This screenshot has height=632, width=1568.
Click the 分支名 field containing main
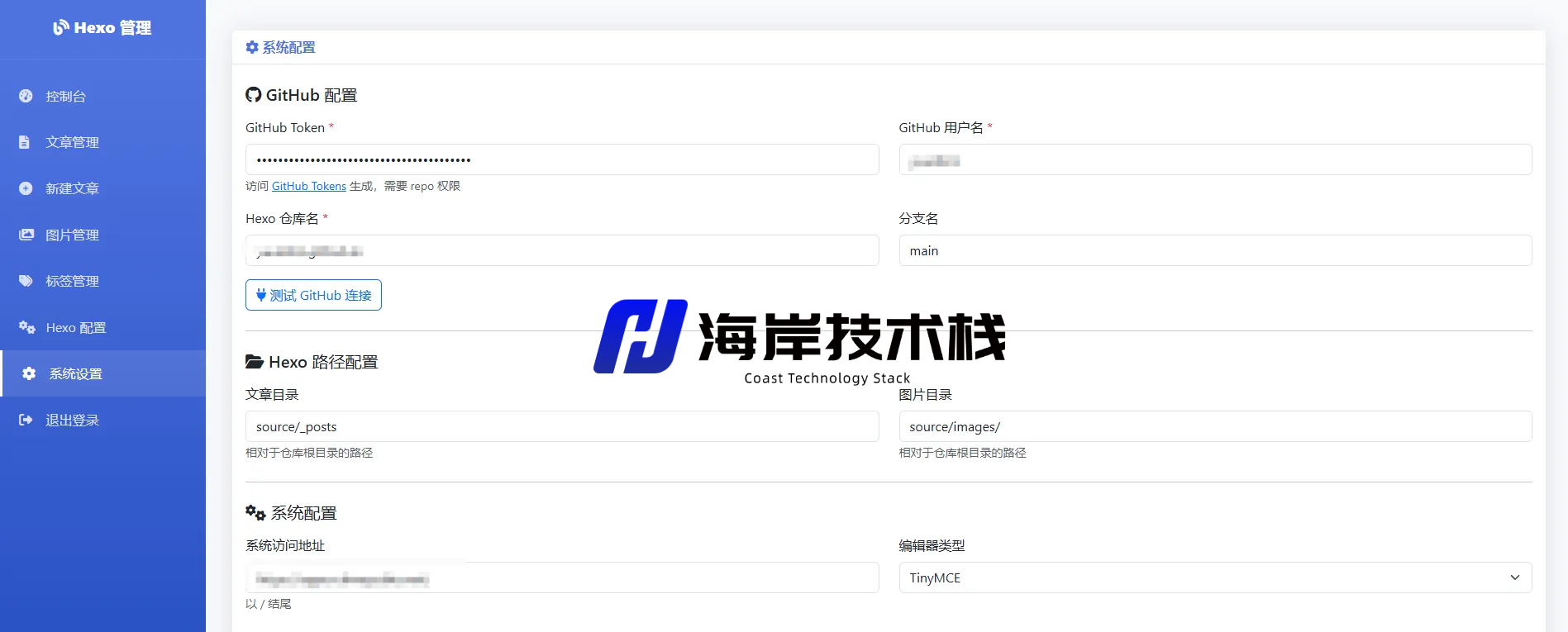pyautogui.click(x=1215, y=250)
